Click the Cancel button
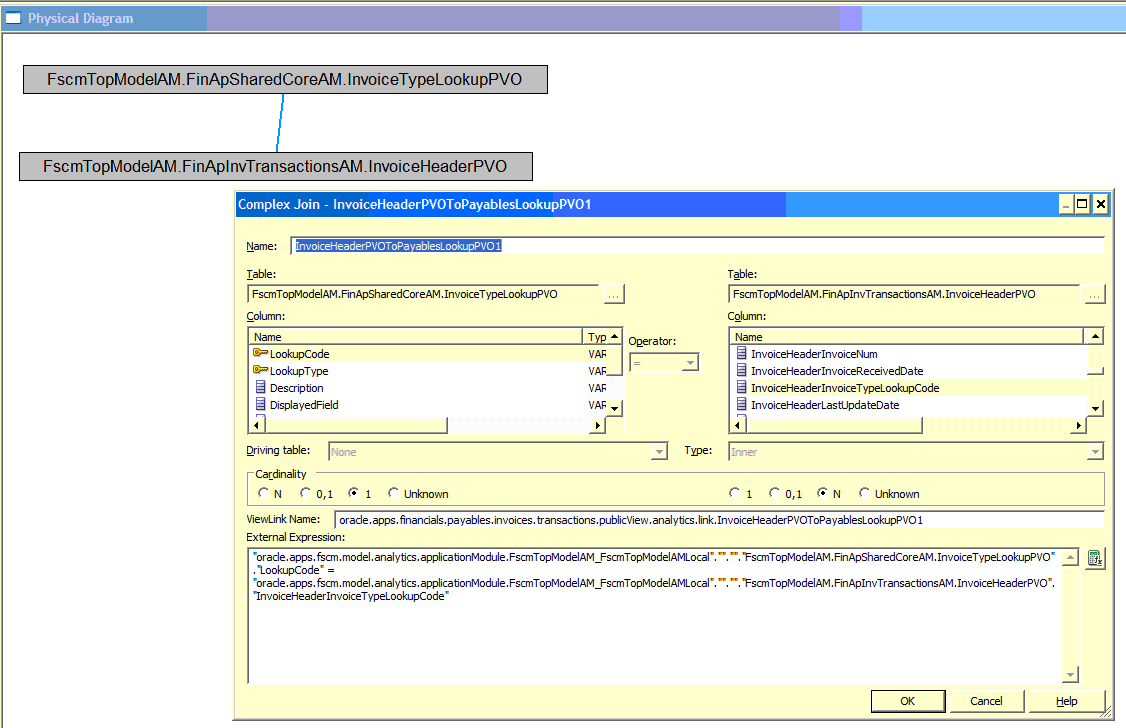The image size is (1126, 728). click(x=986, y=701)
